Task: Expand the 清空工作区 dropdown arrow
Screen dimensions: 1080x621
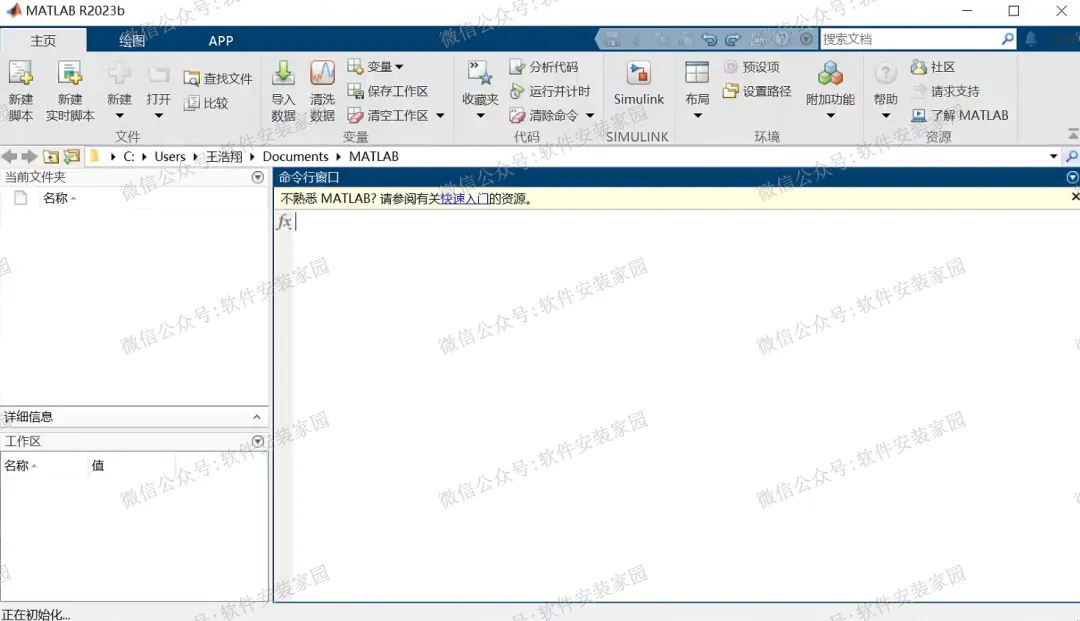Action: tap(440, 116)
